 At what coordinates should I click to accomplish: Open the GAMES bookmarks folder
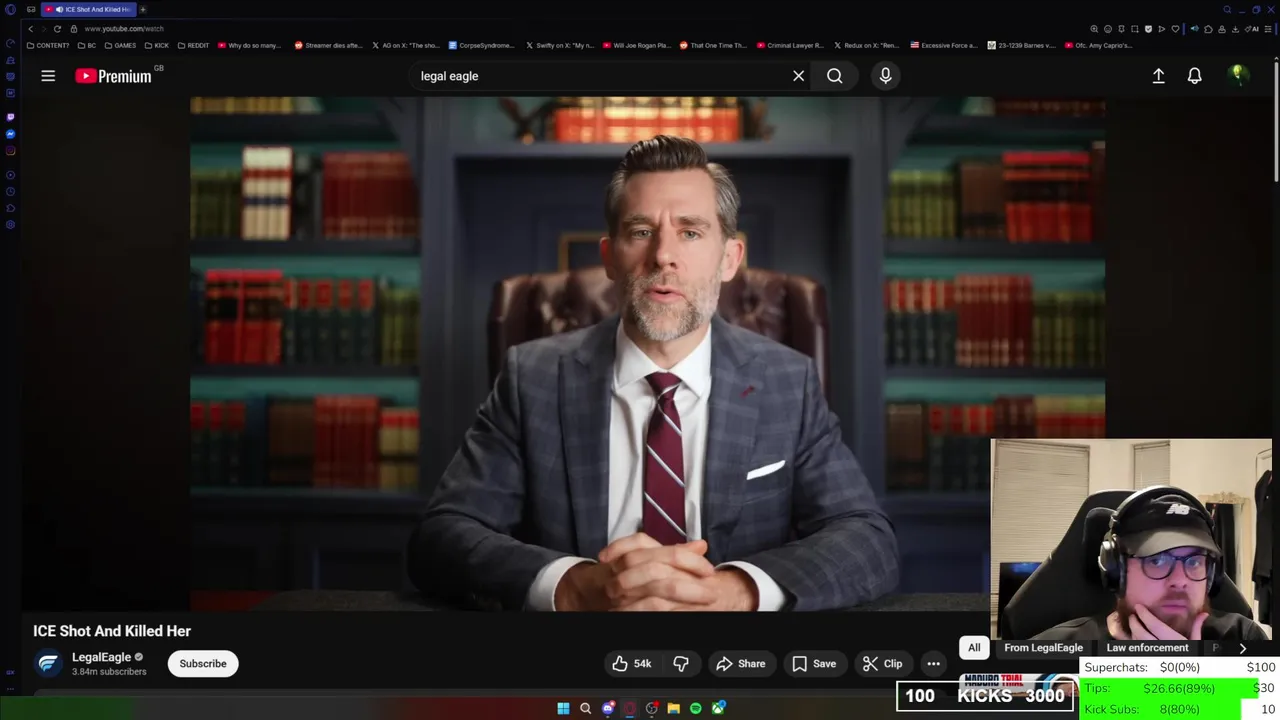[x=120, y=45]
